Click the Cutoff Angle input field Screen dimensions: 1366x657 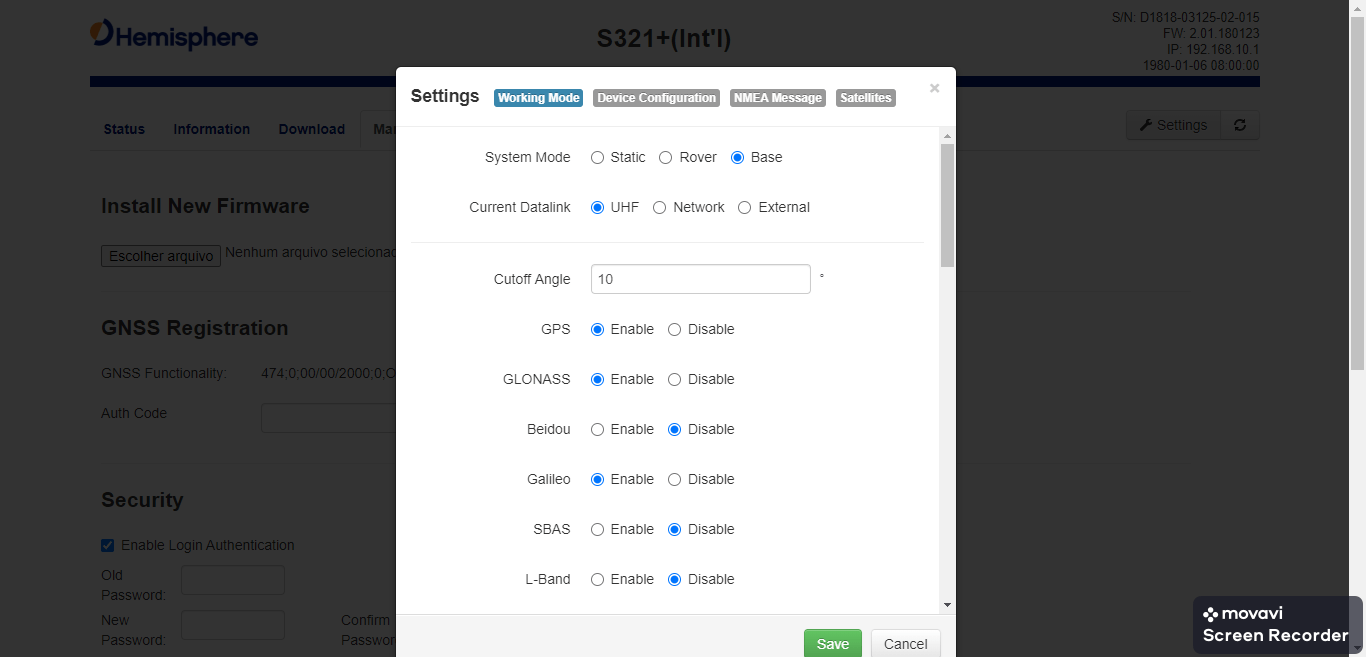tap(701, 279)
